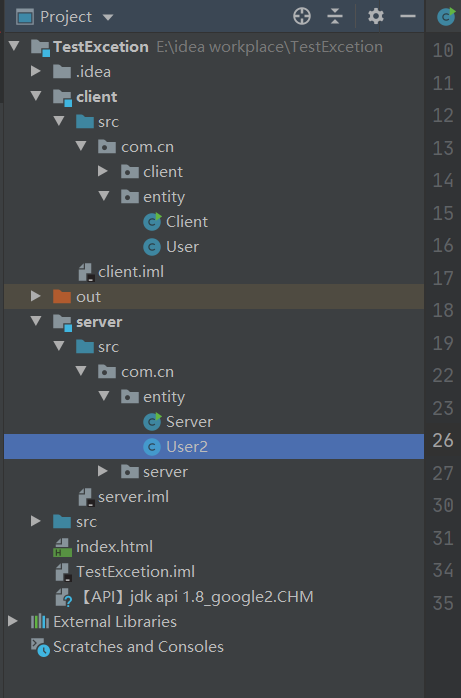Click the orange out folder icon
The width and height of the screenshot is (461, 698).
coord(62,296)
